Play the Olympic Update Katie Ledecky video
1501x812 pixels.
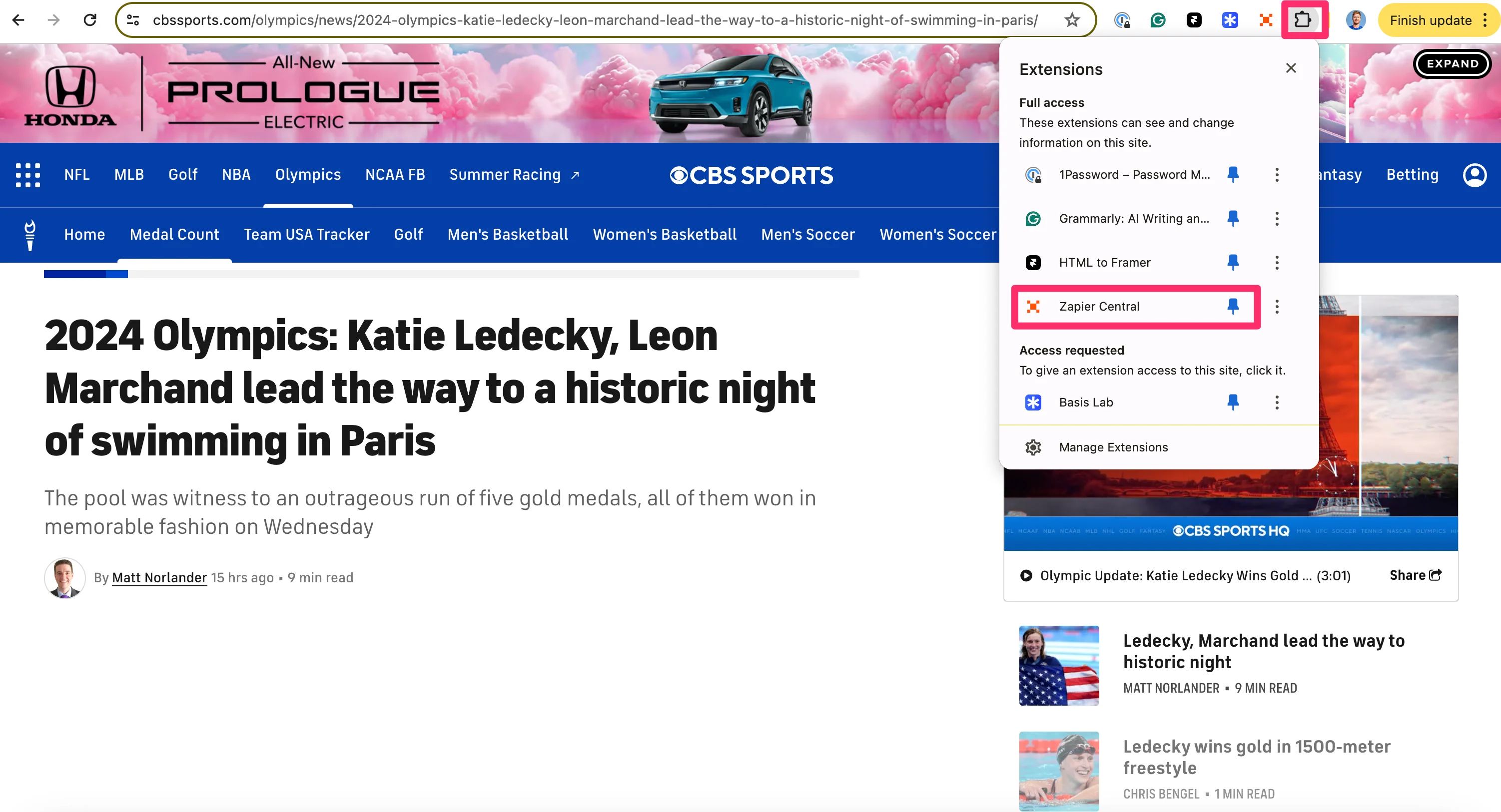(x=1026, y=575)
